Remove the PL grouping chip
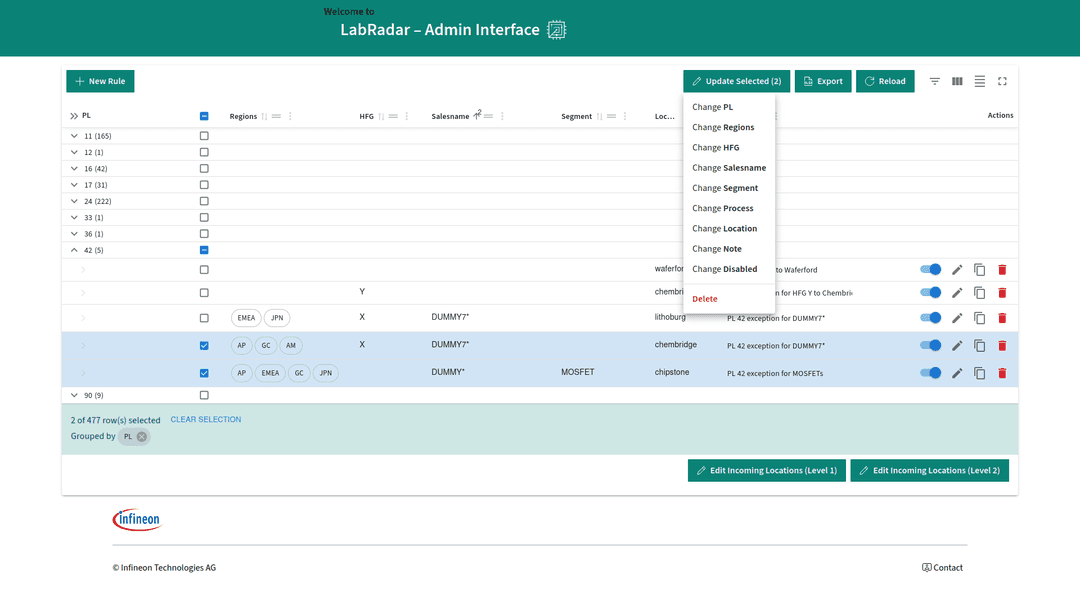 141,437
